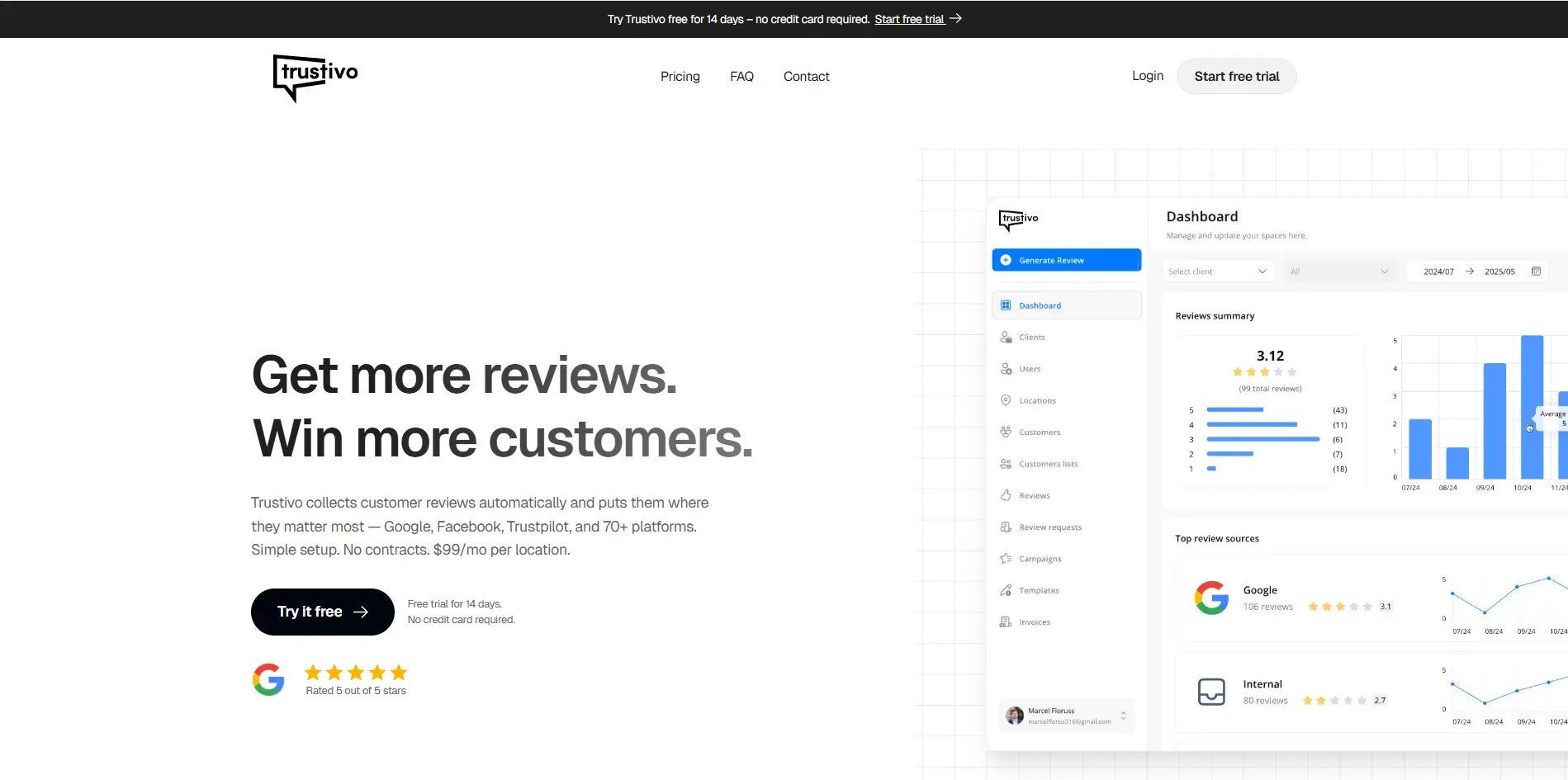This screenshot has width=1568, height=780.
Task: Click the Clients icon in the sidebar
Action: tap(1006, 337)
